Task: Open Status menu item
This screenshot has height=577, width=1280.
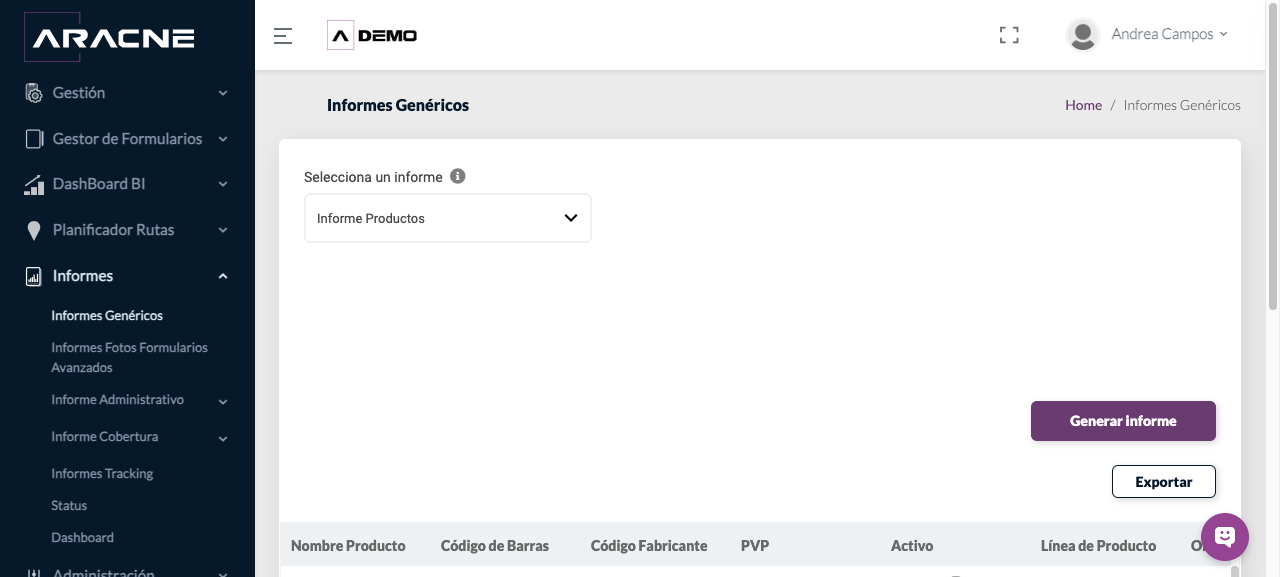Action: click(69, 506)
